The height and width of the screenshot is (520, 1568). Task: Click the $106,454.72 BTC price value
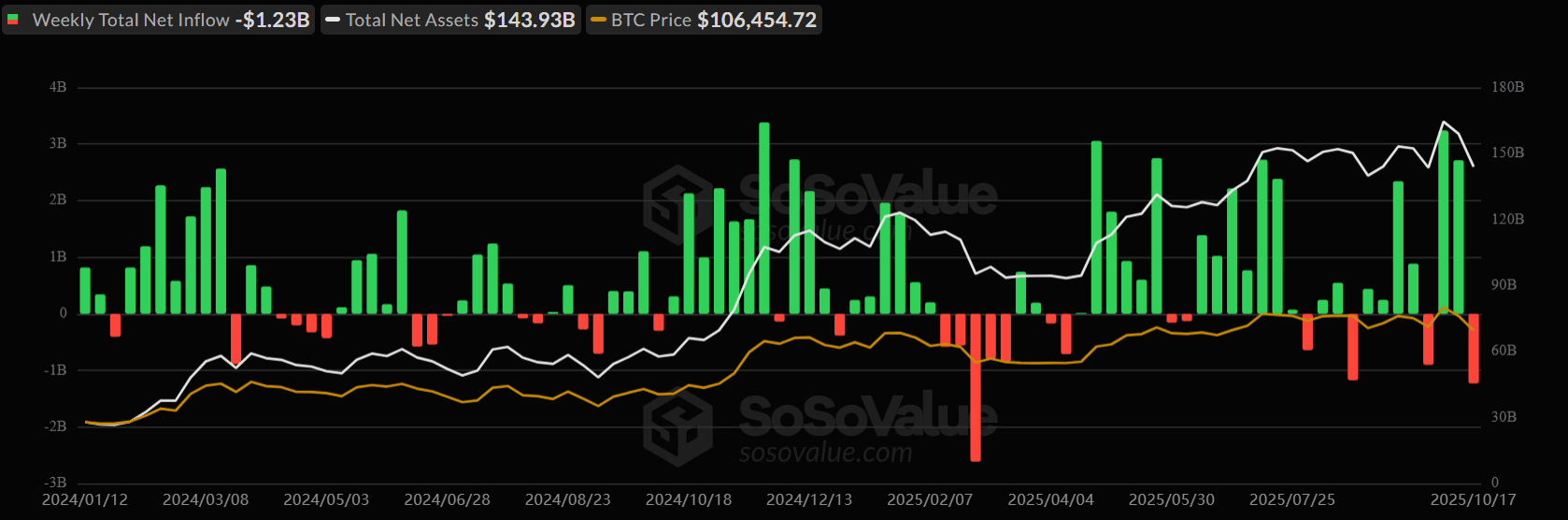coord(757,20)
